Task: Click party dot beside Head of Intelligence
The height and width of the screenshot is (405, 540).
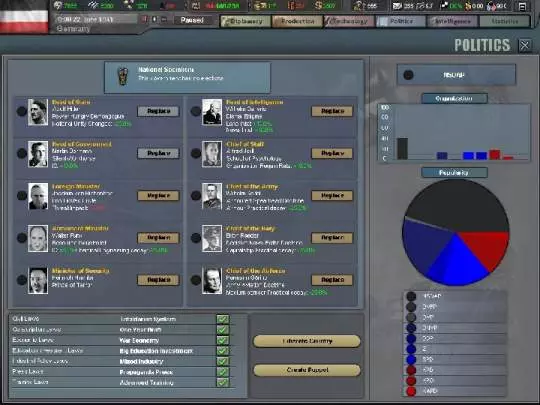Action: point(196,111)
